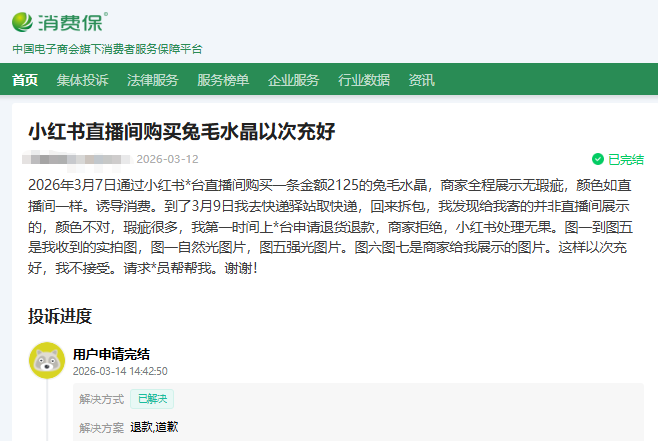Open the 法律服务 menu item
Screen dimensions: 658x441
[x=152, y=81]
